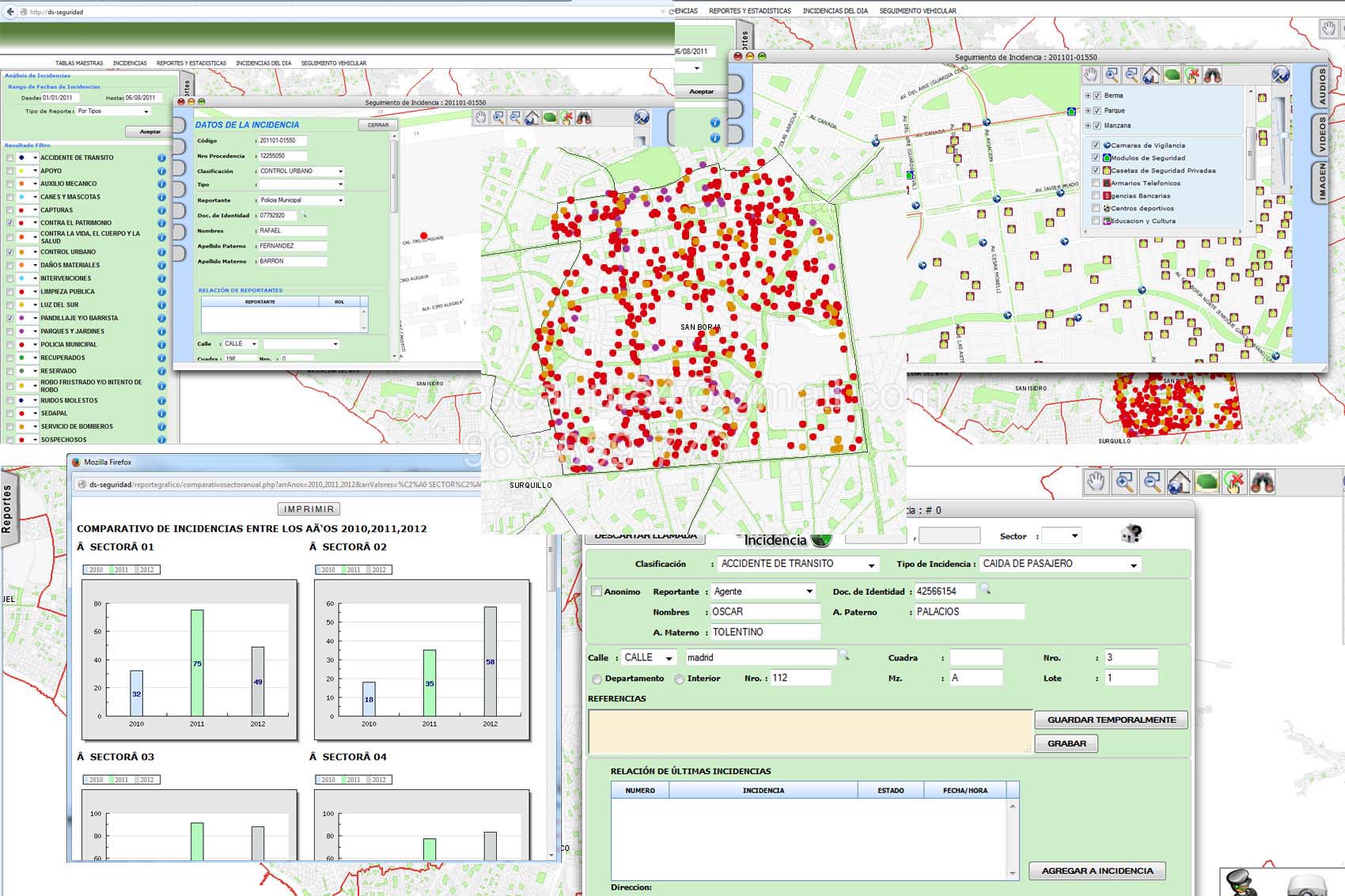The image size is (1345, 896).
Task: Select the Interior radio button
Action: pos(680,679)
